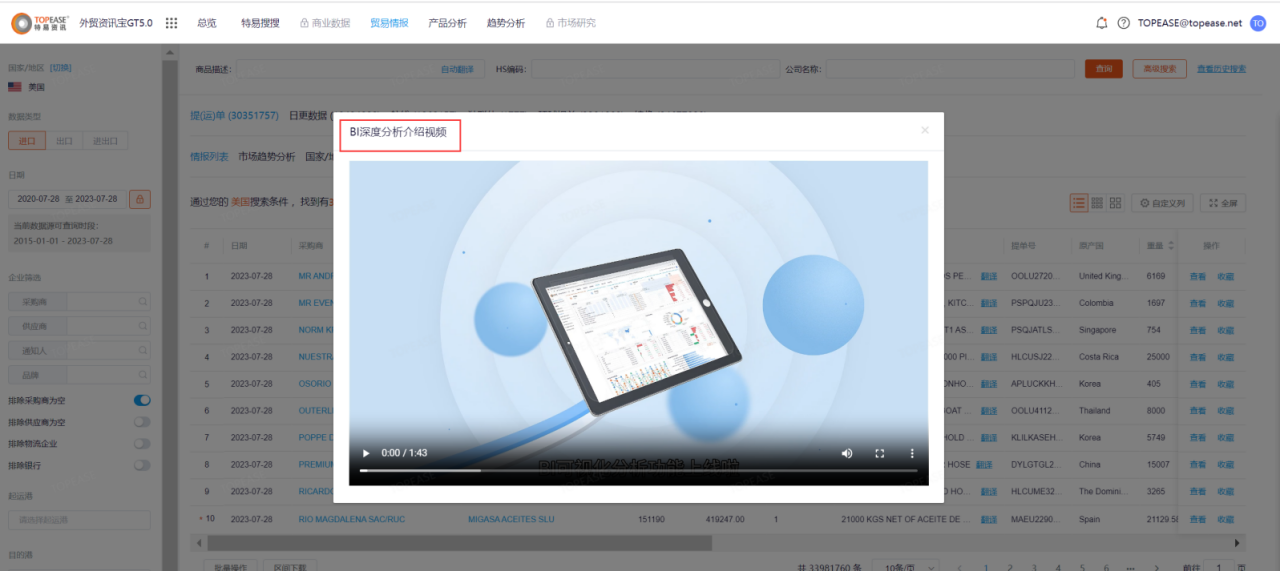The width and height of the screenshot is (1280, 571).
Task: Switch to 情报列表 tab
Action: [209, 157]
